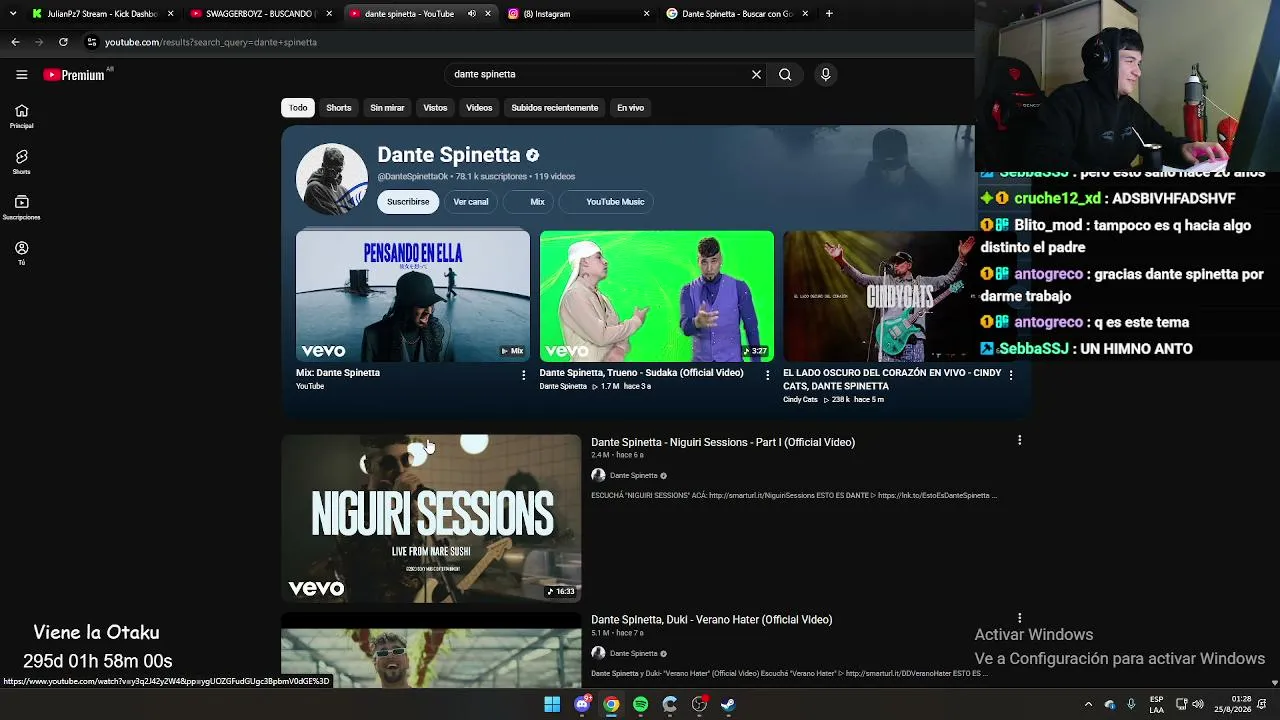
Task: Open Niguiri Sessions - Part I title link
Action: 723,442
